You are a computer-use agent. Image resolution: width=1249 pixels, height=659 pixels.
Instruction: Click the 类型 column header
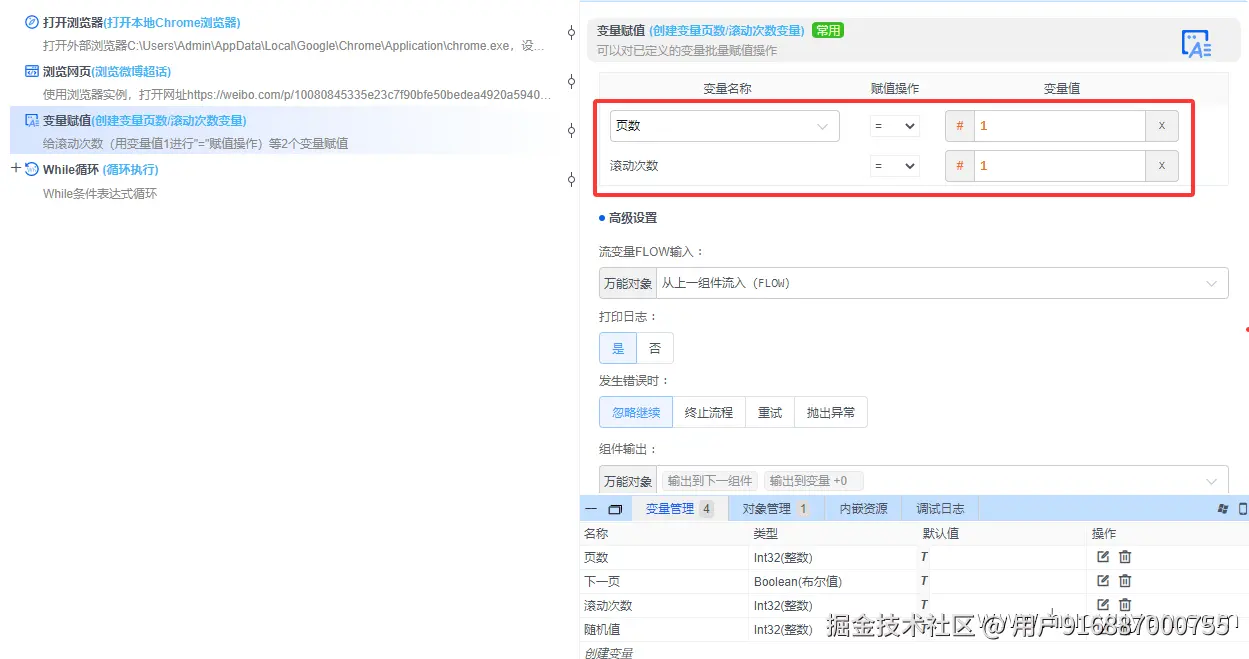pyautogui.click(x=766, y=534)
